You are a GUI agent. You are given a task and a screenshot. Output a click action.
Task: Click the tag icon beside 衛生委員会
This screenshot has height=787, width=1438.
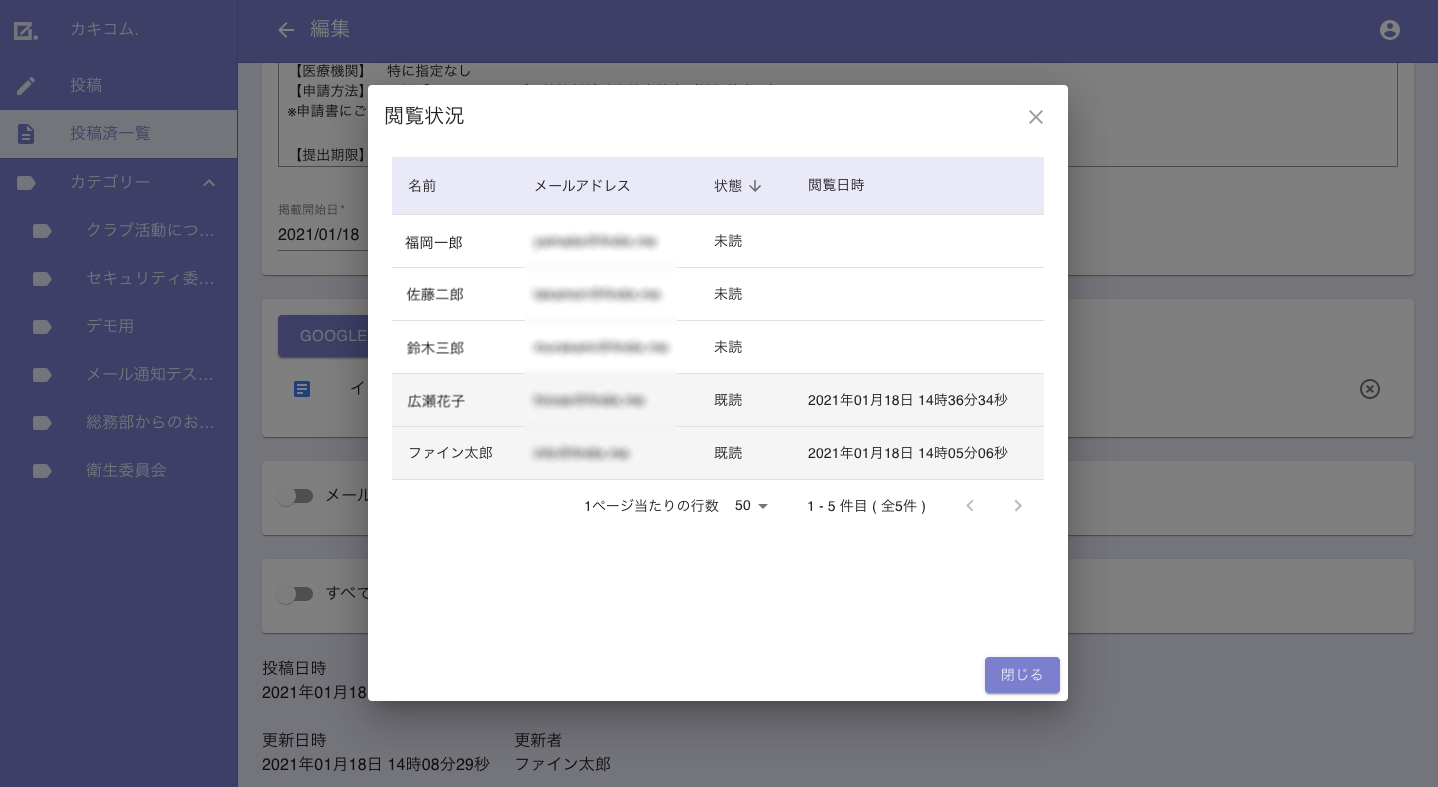tap(42, 471)
